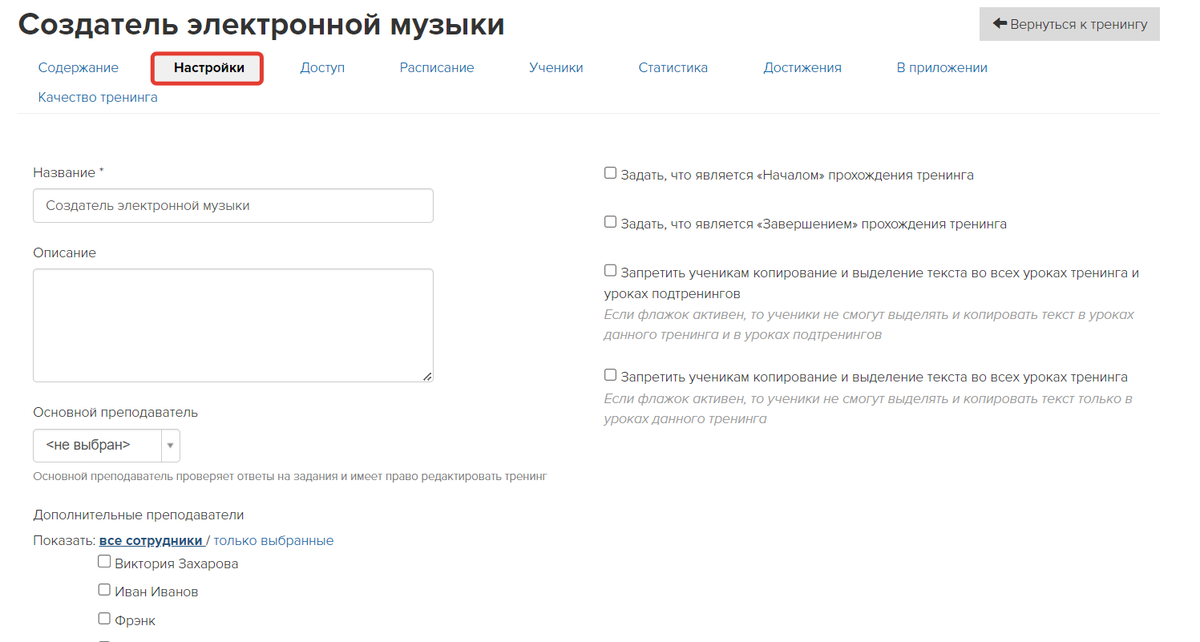This screenshot has width=1200, height=642.
Task: Switch to the Достижения tab
Action: click(802, 68)
